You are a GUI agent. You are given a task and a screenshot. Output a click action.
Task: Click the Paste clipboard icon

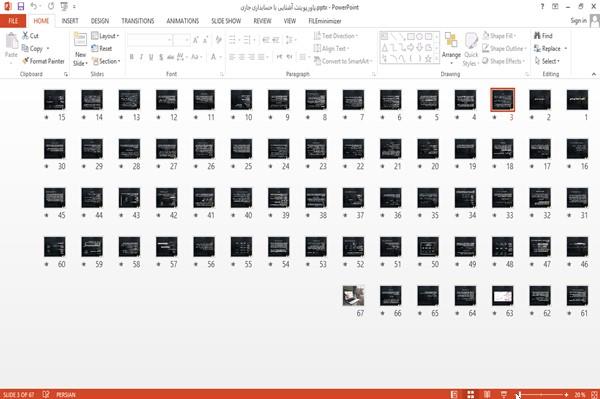pyautogui.click(x=11, y=41)
